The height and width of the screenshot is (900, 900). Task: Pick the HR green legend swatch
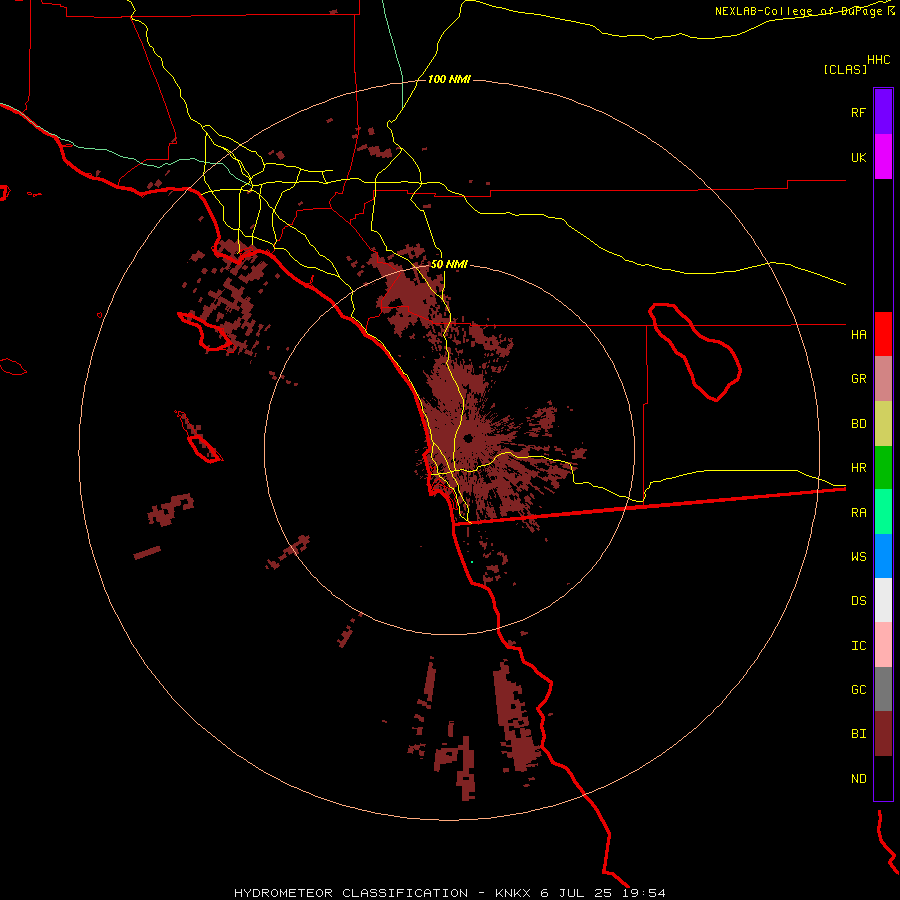pos(883,468)
